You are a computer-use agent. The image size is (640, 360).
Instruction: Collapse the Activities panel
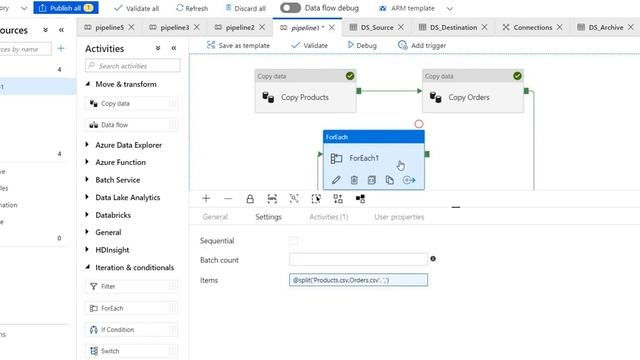click(x=174, y=48)
